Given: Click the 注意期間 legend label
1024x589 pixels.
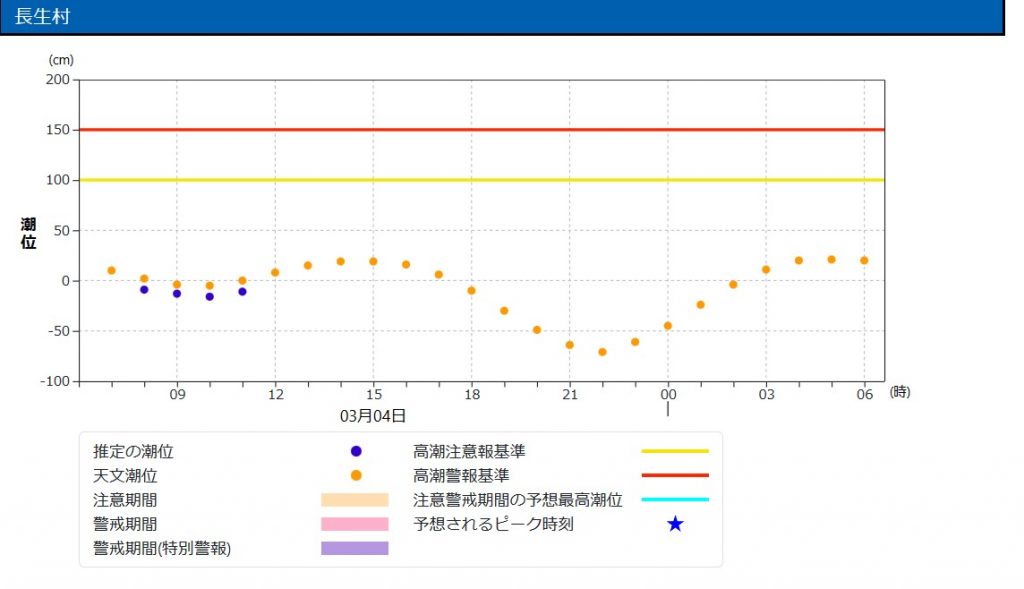Looking at the screenshot, I should point(125,500).
